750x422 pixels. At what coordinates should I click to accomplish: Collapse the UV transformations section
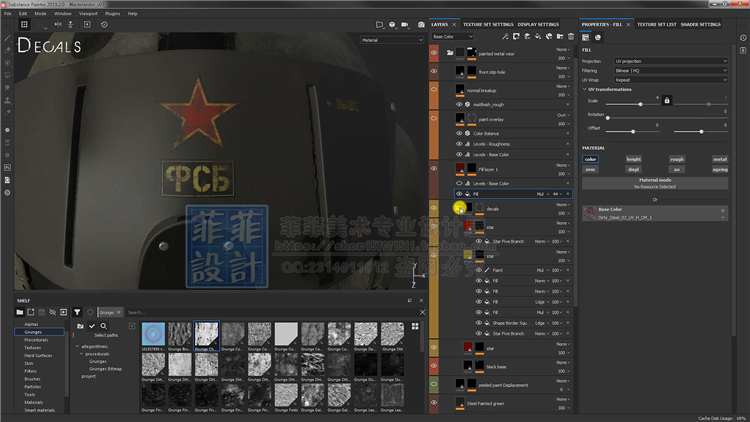point(585,89)
